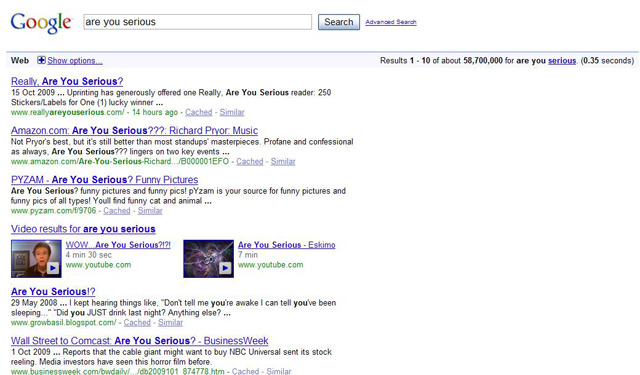The height and width of the screenshot is (375, 640).
Task: Open Similar link for reallyareyouserious.com
Action: (232, 112)
